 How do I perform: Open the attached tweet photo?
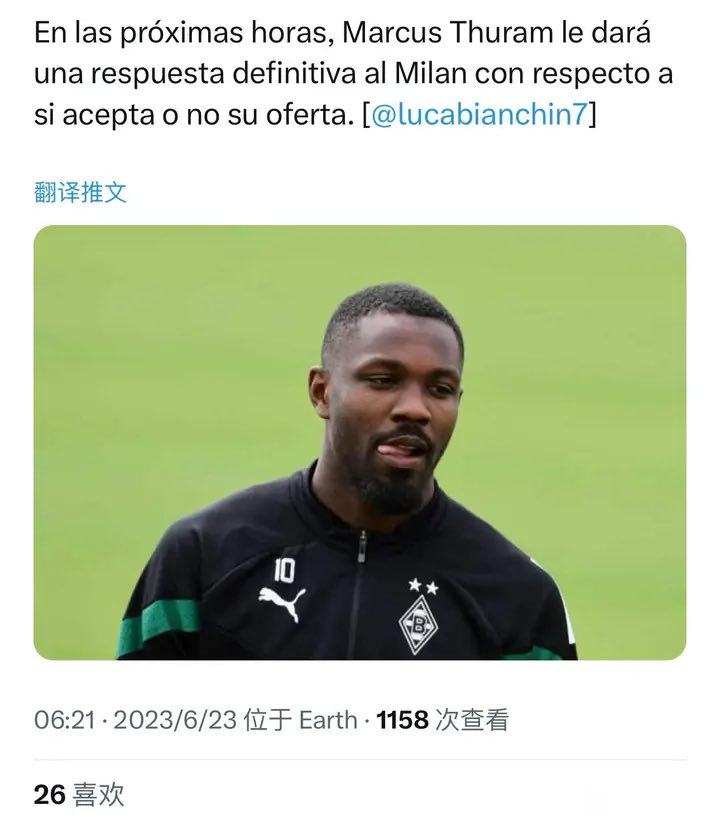tap(360, 442)
